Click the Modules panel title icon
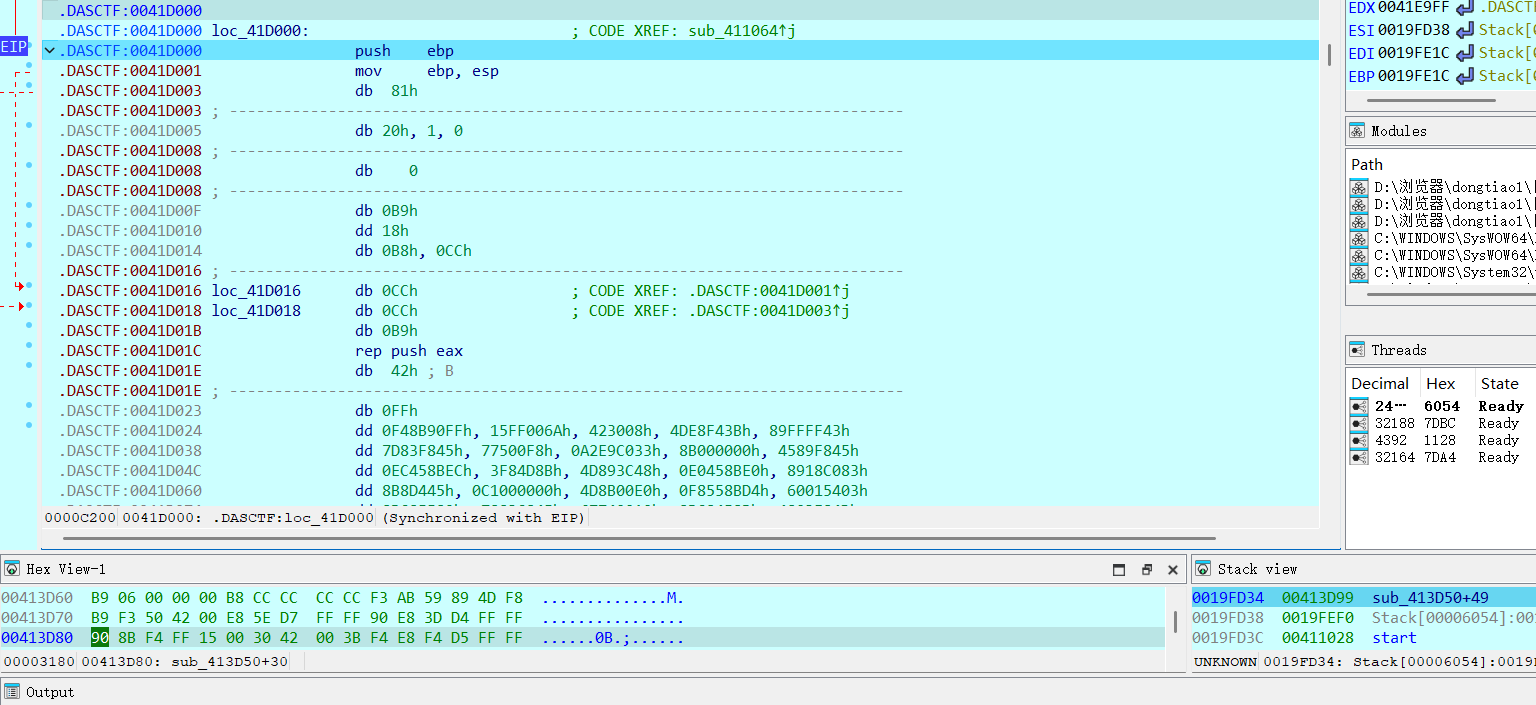Viewport: 1536px width, 705px height. 1357,131
